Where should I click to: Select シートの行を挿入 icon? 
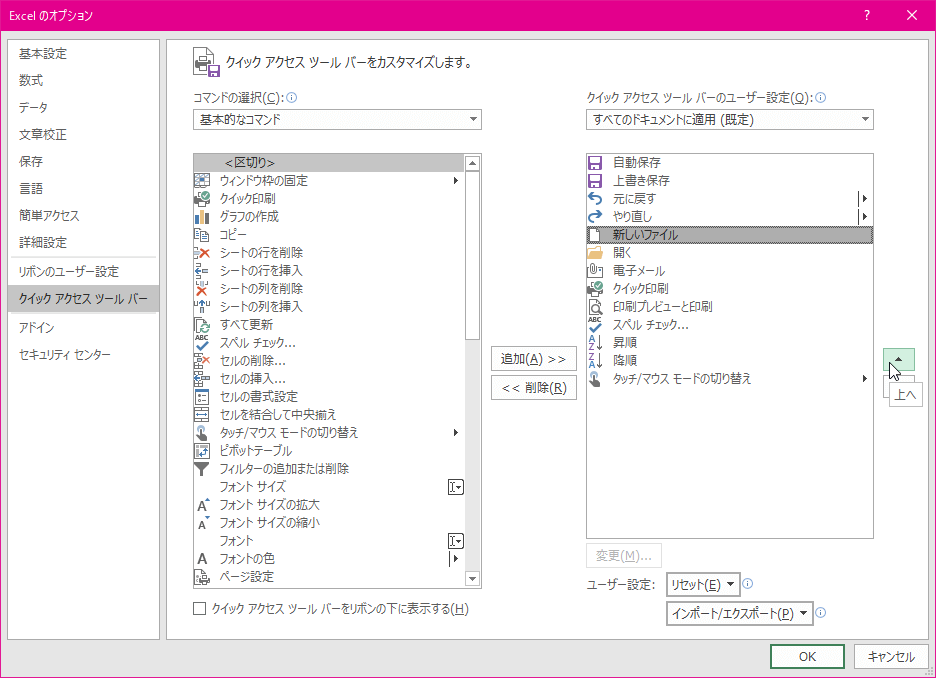click(x=202, y=270)
